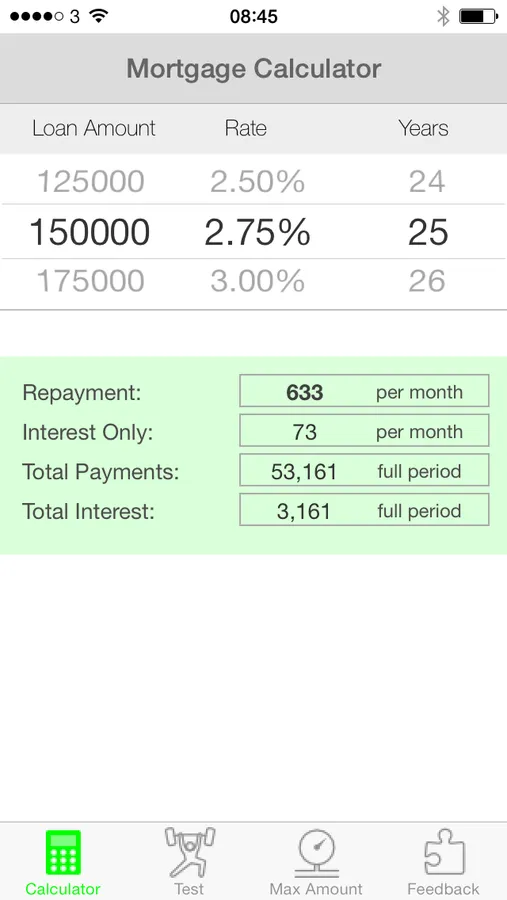507x900 pixels.
Task: Tap the puzzle piece Feedback icon
Action: [444, 852]
